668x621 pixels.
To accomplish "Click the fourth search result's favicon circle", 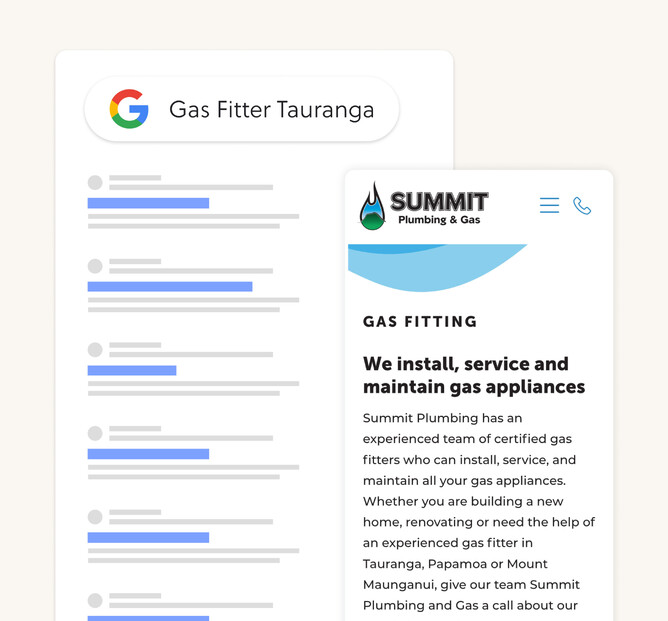I will (95, 433).
